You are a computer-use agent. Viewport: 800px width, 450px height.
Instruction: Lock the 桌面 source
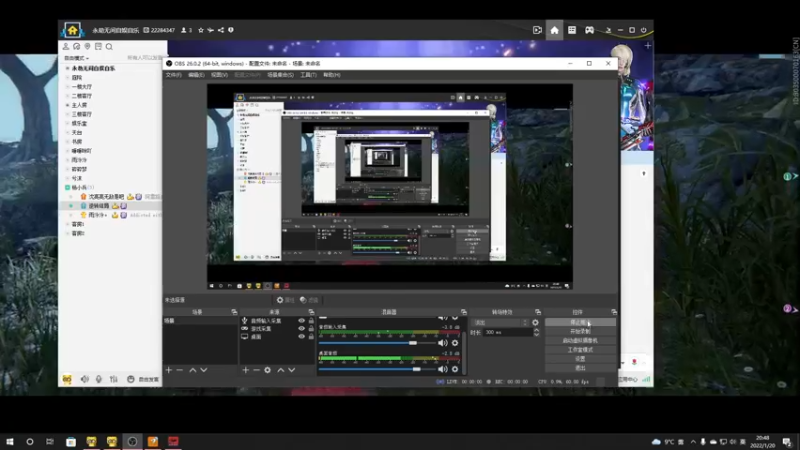(x=311, y=337)
